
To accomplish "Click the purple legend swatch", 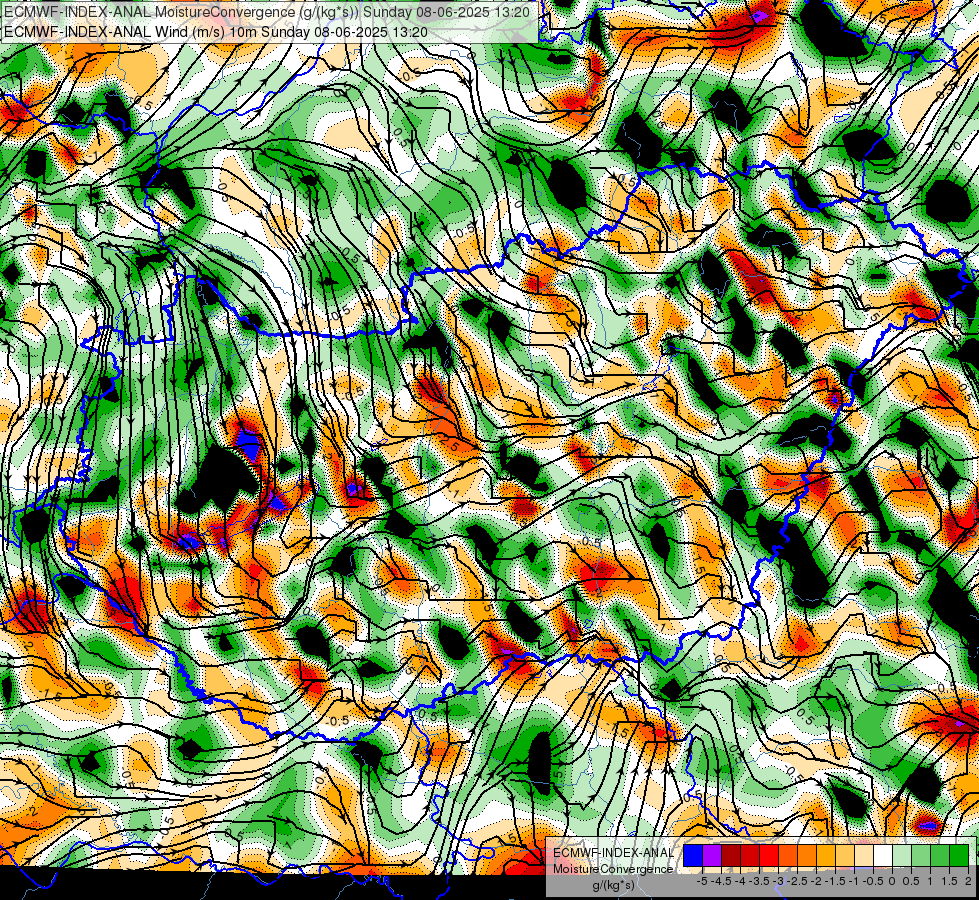I will click(712, 855).
